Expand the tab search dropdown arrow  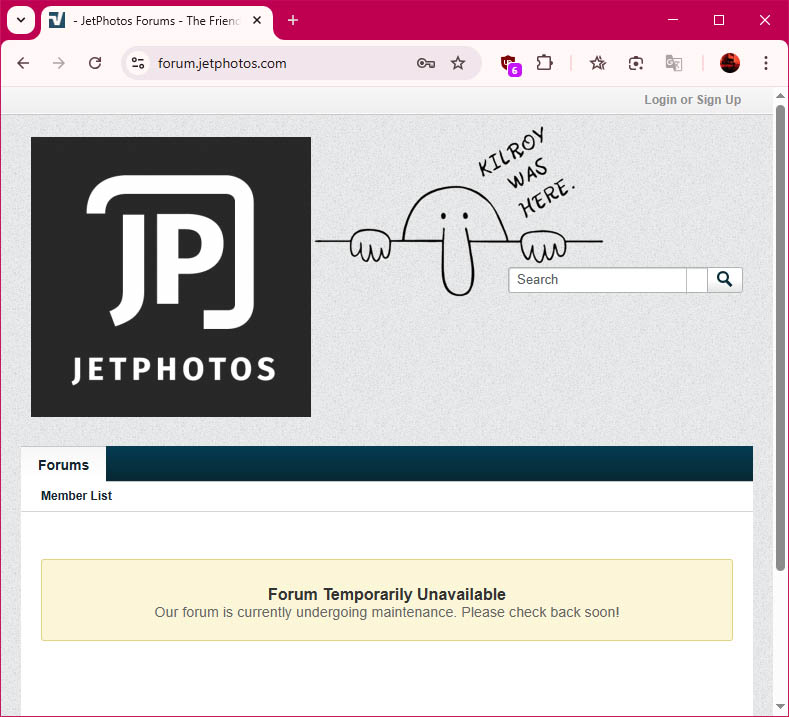tap(19, 20)
